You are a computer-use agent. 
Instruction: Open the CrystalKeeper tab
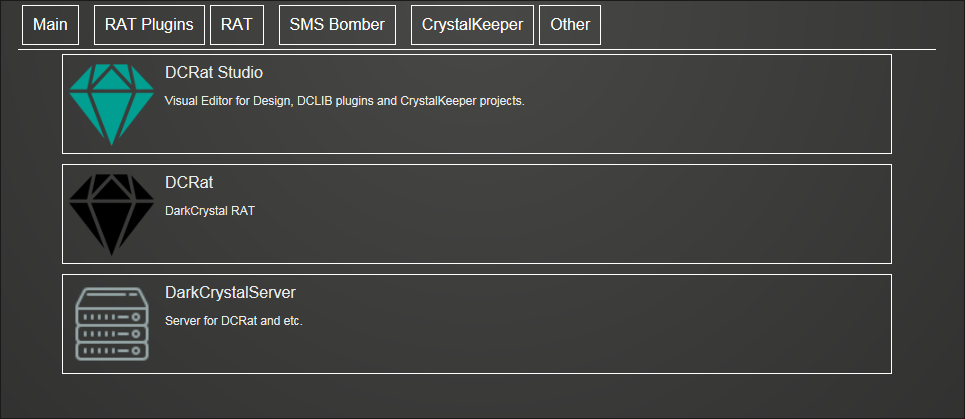(x=473, y=25)
